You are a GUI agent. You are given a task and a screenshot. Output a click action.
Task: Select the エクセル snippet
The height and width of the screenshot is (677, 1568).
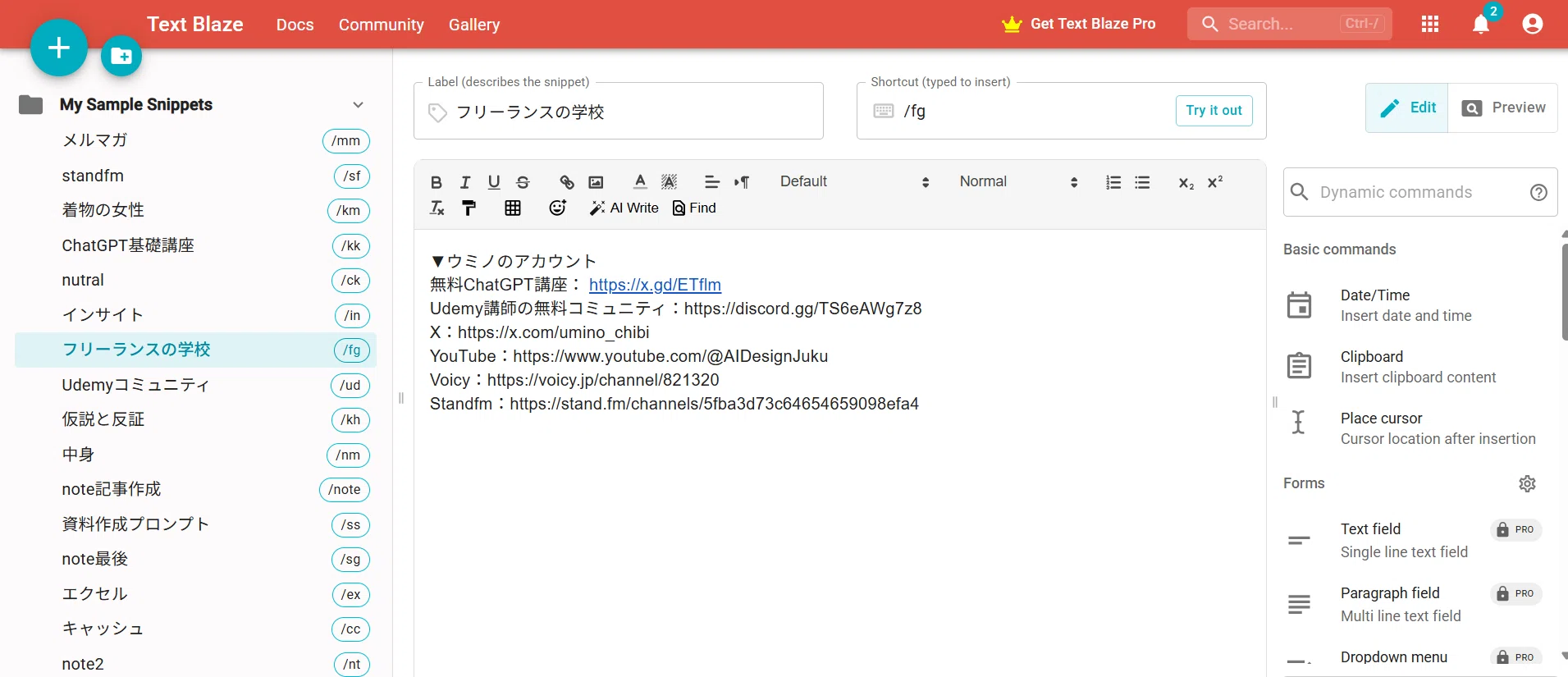click(195, 594)
